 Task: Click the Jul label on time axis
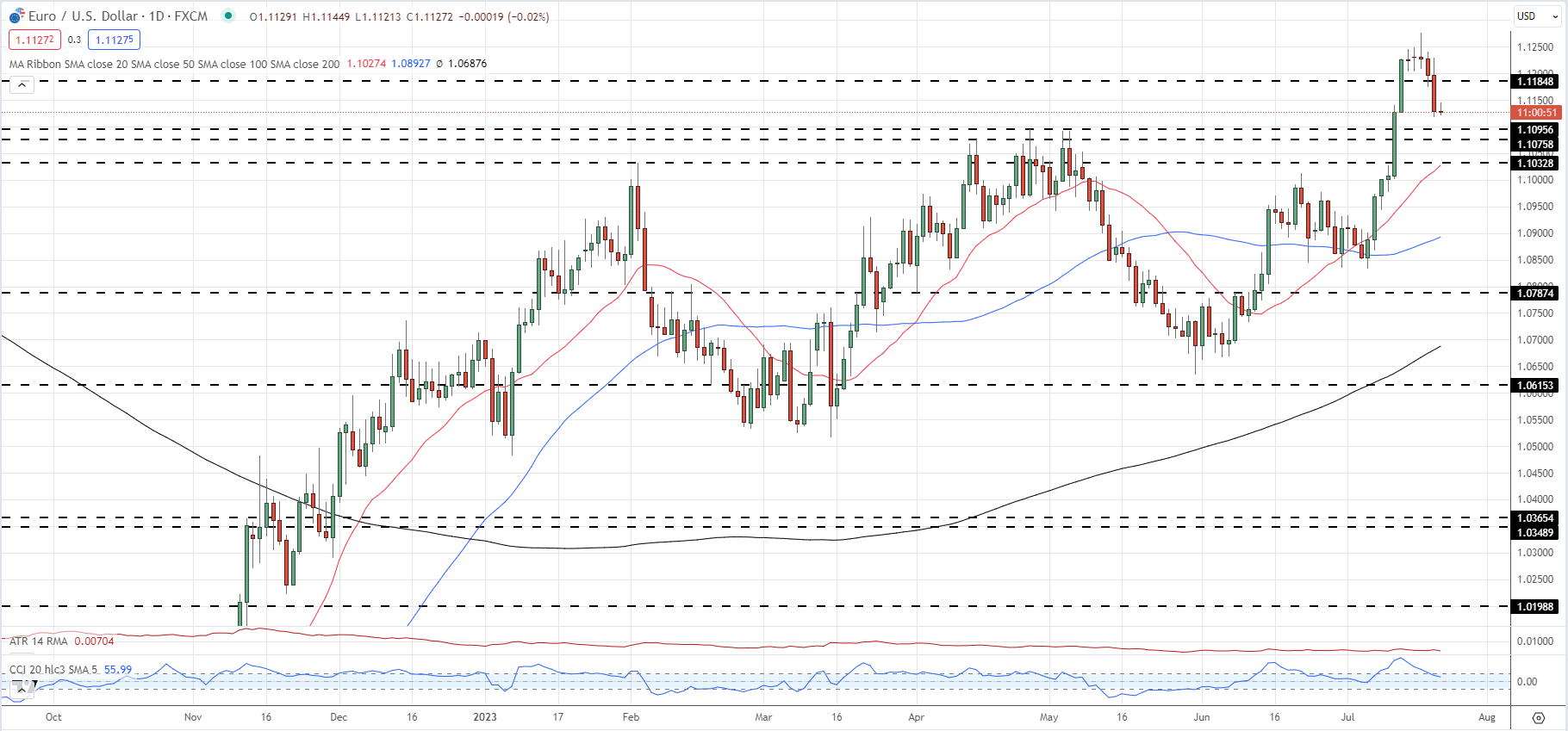click(x=1347, y=717)
